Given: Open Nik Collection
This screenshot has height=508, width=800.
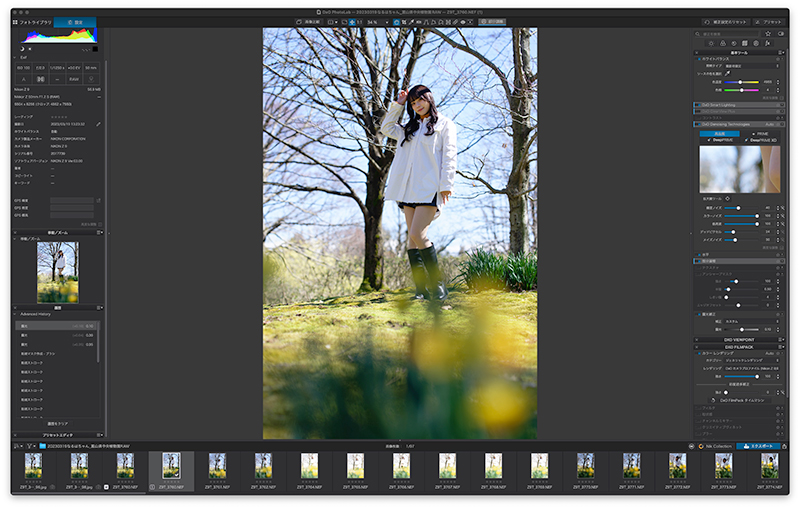Looking at the screenshot, I should (715, 446).
